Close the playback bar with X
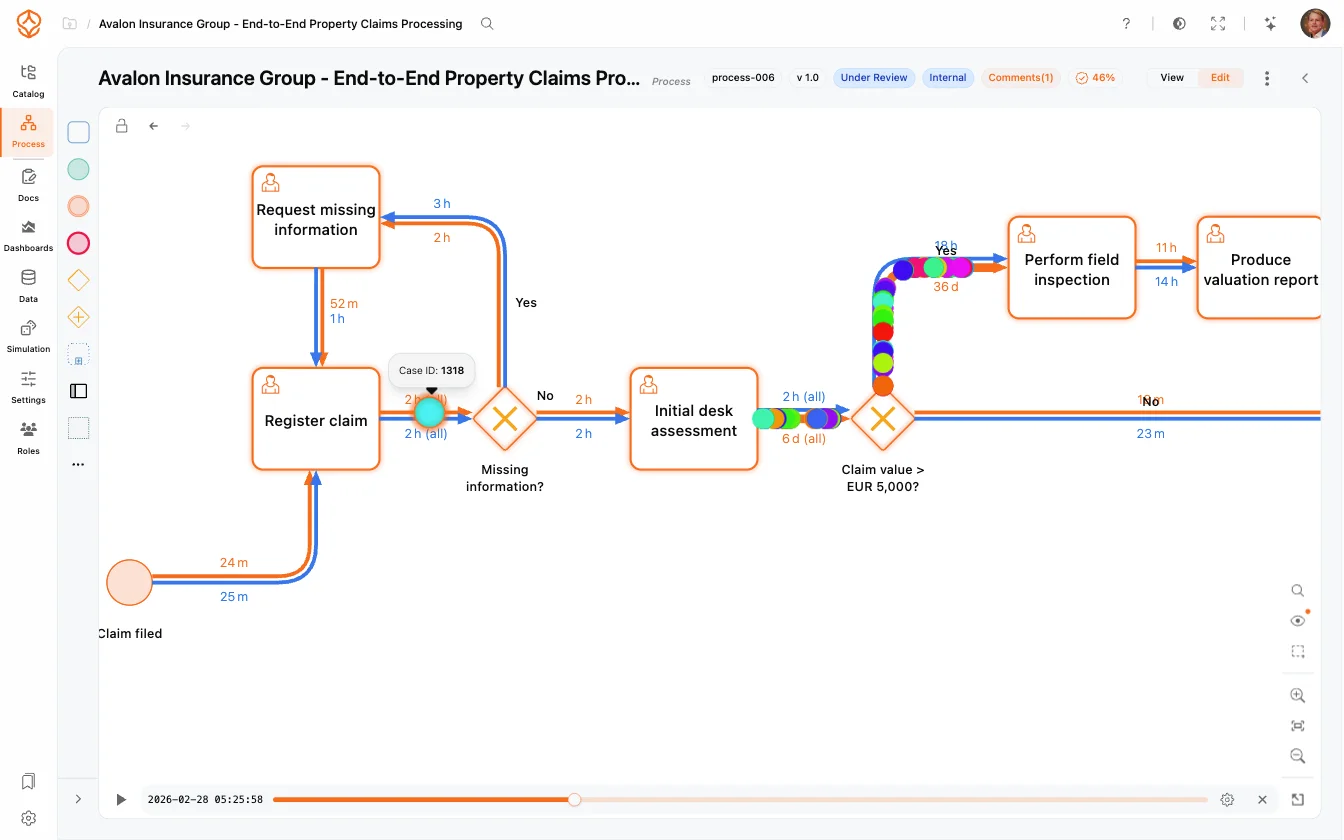The width and height of the screenshot is (1344, 840). 1262,800
